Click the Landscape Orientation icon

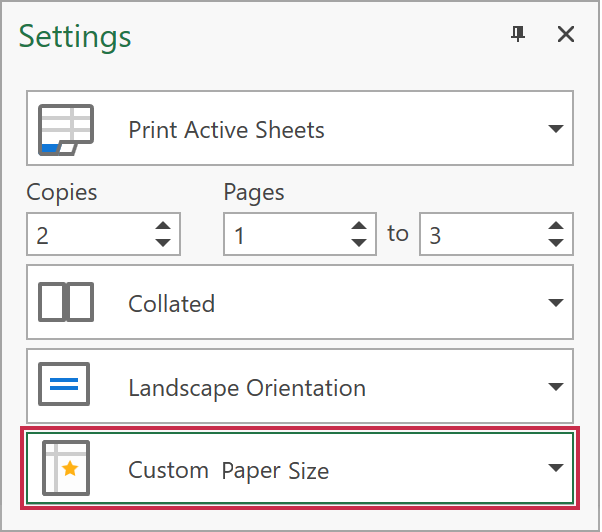[x=65, y=386]
